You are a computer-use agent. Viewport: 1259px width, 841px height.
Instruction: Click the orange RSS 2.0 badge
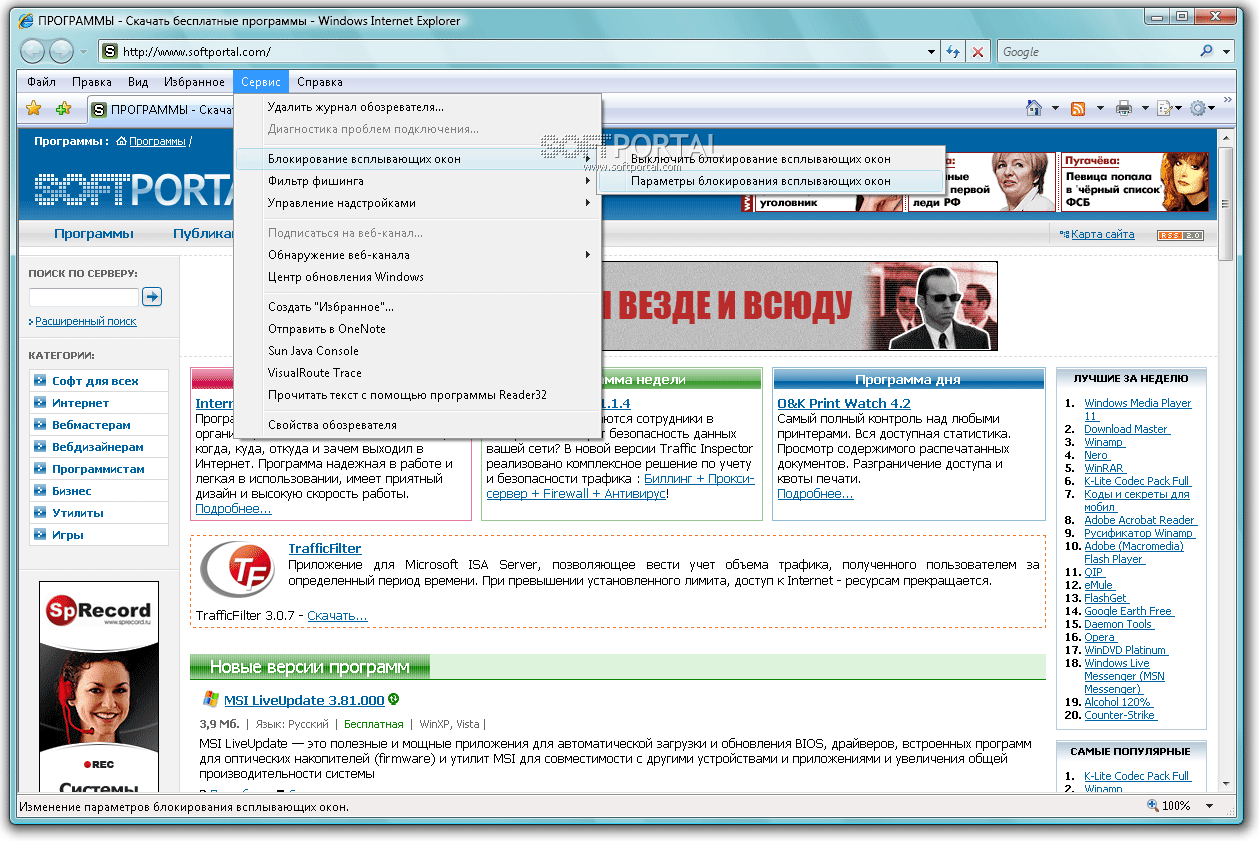pos(1180,235)
